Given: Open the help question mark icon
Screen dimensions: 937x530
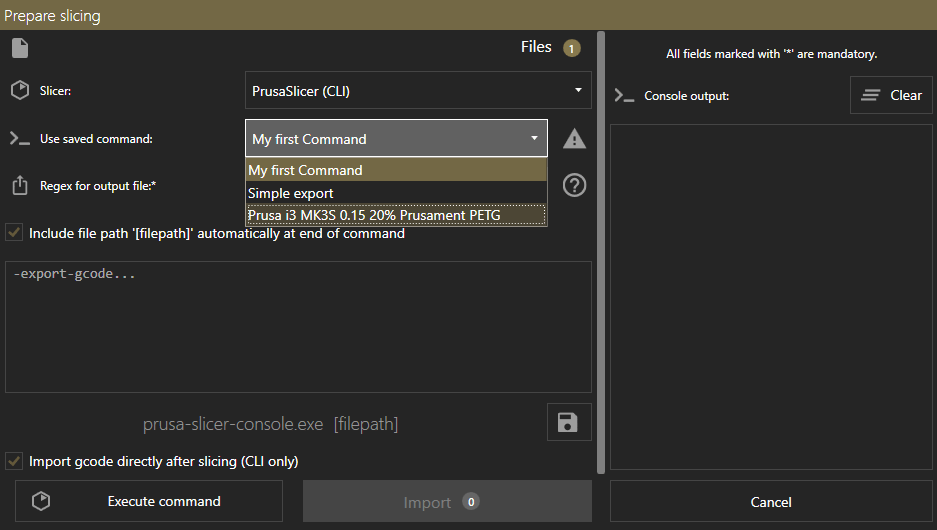Looking at the screenshot, I should point(574,185).
